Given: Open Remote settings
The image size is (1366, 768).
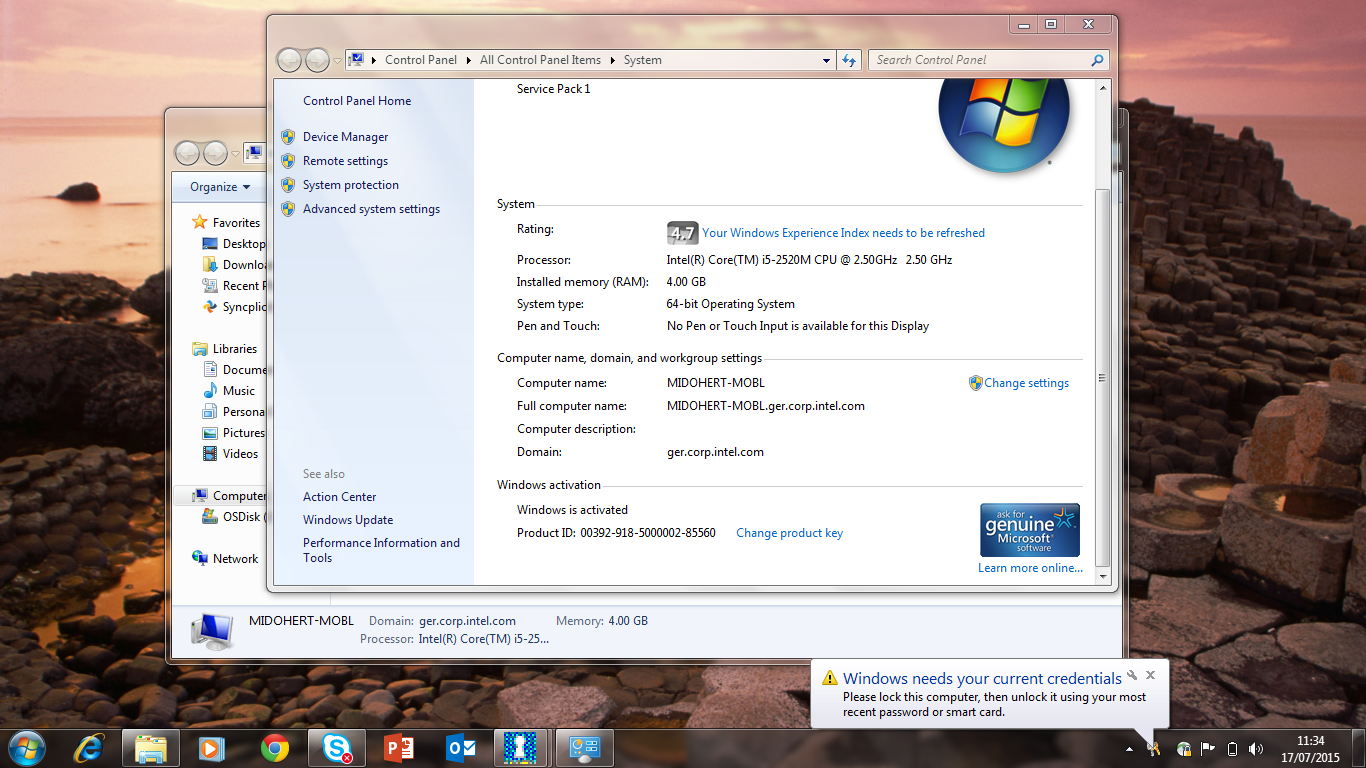Looking at the screenshot, I should pos(346,161).
